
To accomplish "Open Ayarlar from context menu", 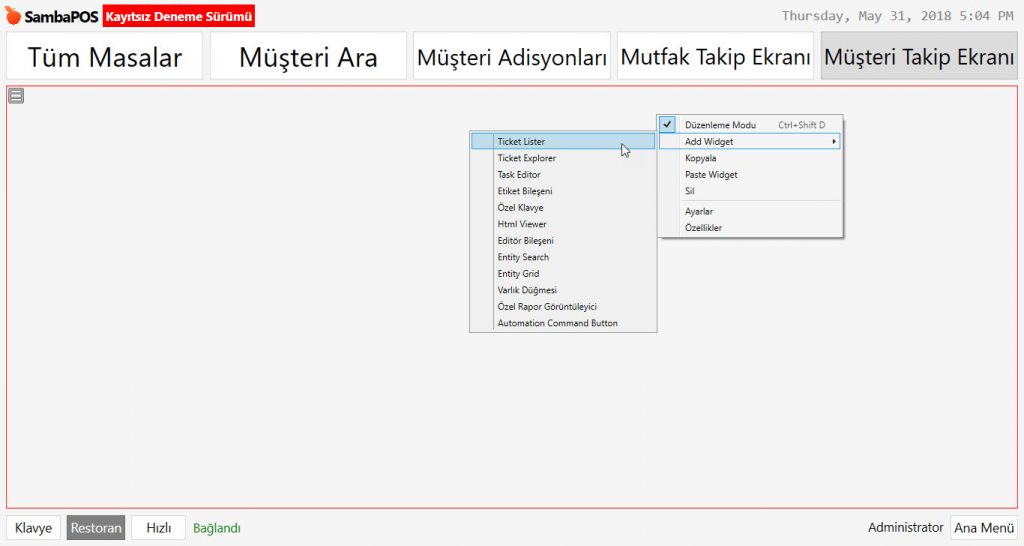I will (699, 211).
